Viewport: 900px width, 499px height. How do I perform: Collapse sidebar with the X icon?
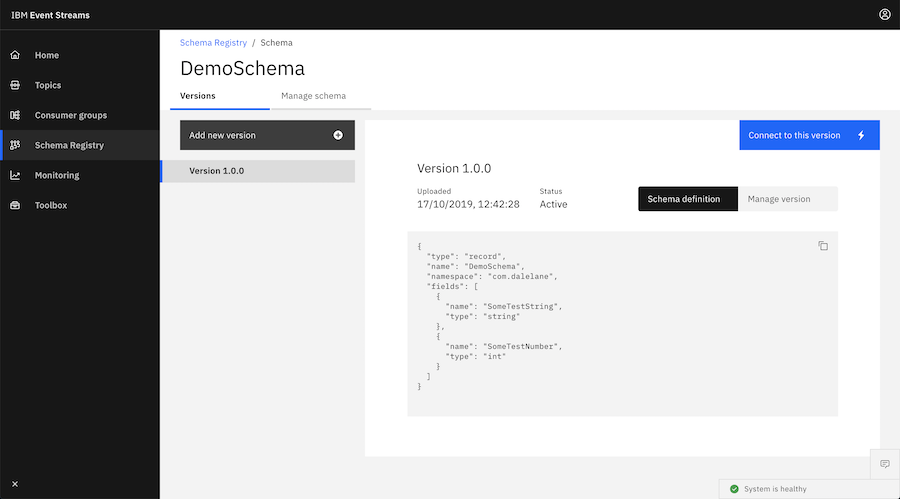coord(15,484)
